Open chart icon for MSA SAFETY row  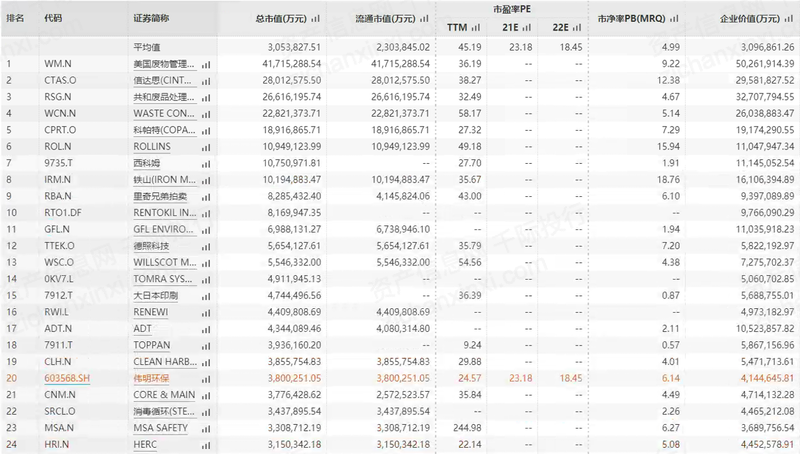(x=206, y=429)
